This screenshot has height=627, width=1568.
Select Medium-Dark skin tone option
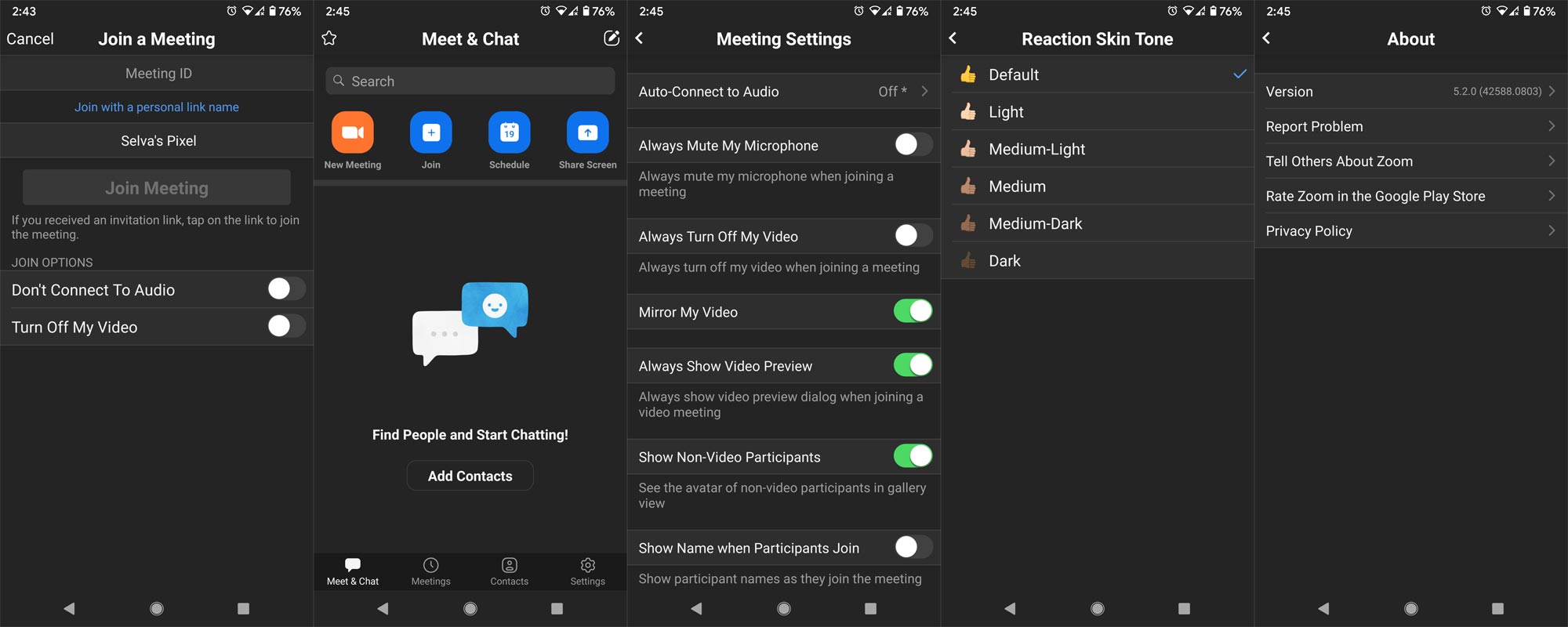pos(1098,223)
